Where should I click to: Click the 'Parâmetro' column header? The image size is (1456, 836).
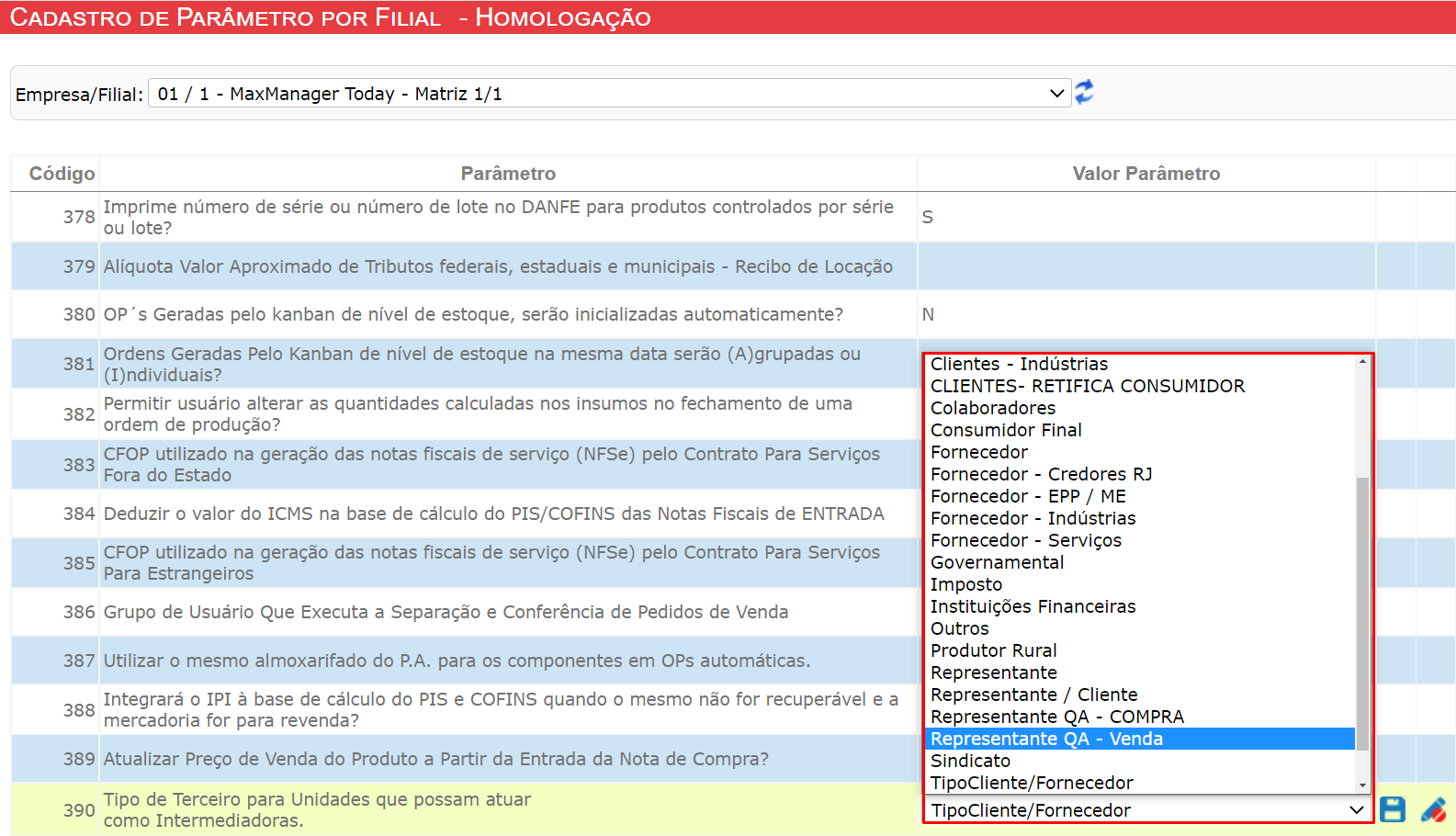click(x=508, y=174)
